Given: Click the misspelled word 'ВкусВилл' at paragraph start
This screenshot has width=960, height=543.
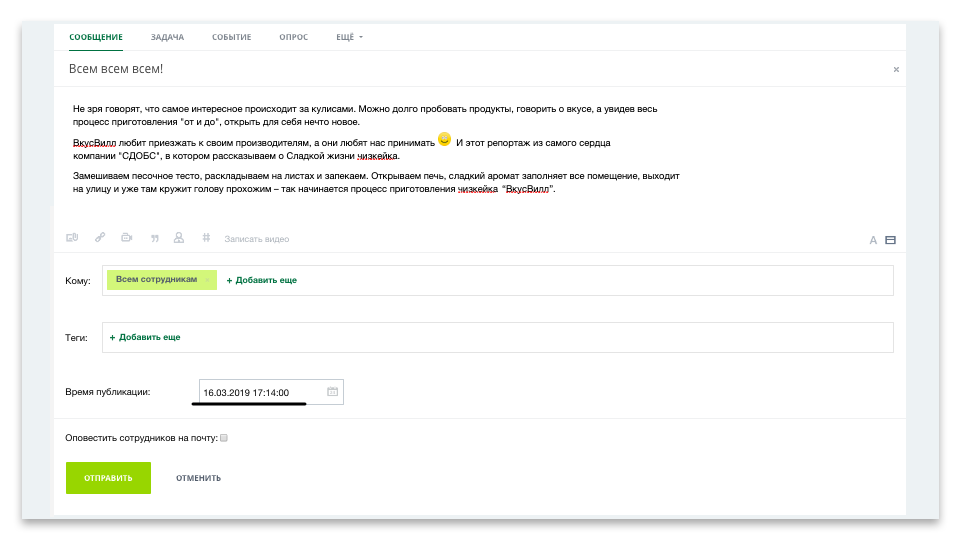Looking at the screenshot, I should pos(94,143).
